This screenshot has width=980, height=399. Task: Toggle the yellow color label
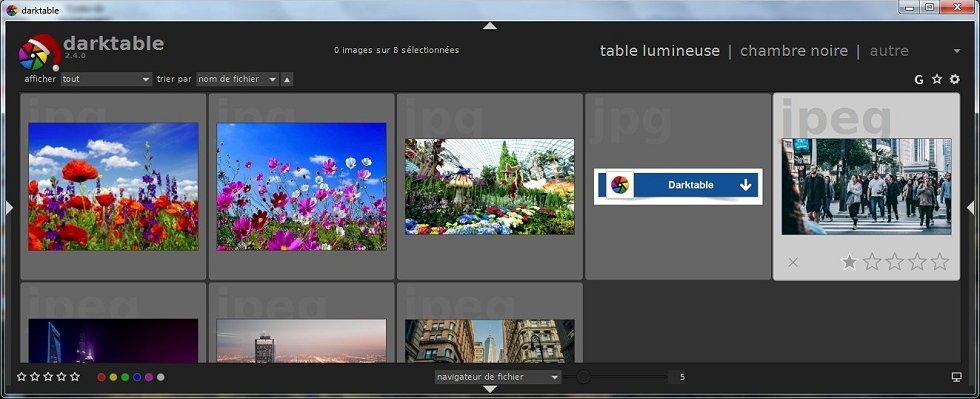tap(113, 377)
